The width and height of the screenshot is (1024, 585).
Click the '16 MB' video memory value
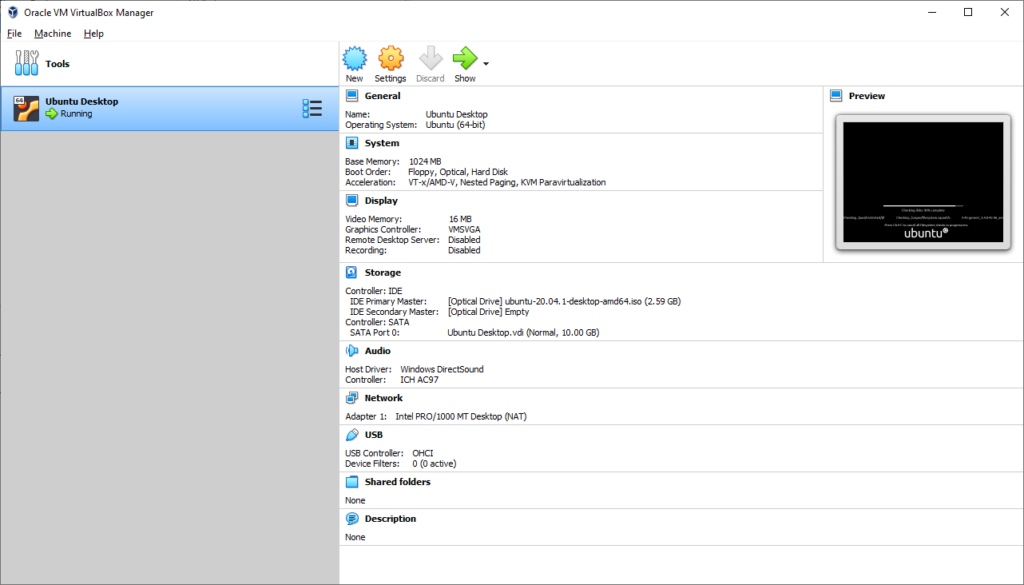[x=460, y=219]
